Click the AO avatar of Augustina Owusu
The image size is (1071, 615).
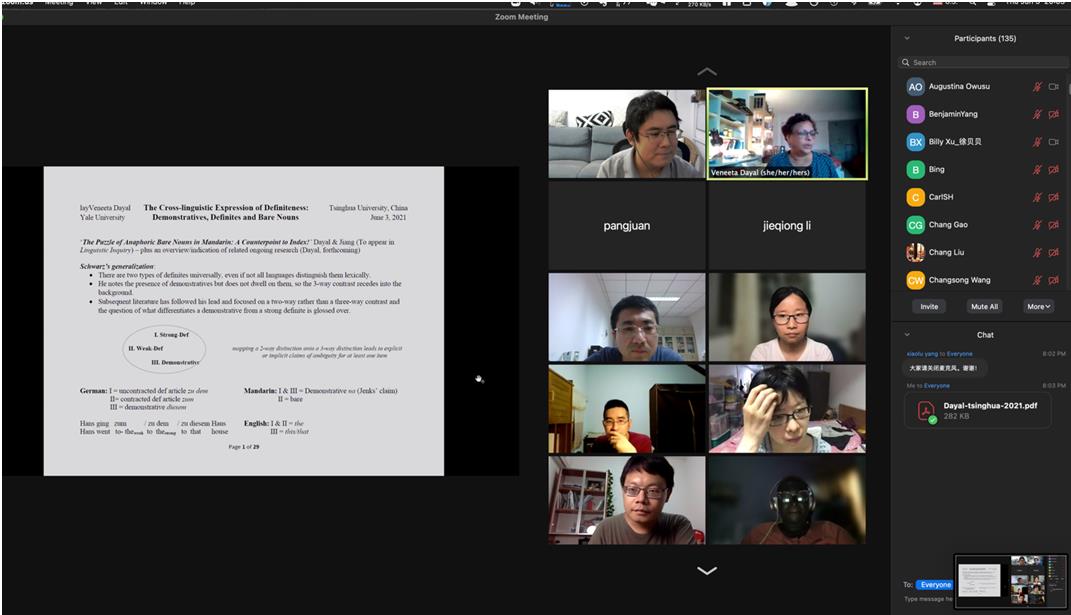click(x=915, y=87)
